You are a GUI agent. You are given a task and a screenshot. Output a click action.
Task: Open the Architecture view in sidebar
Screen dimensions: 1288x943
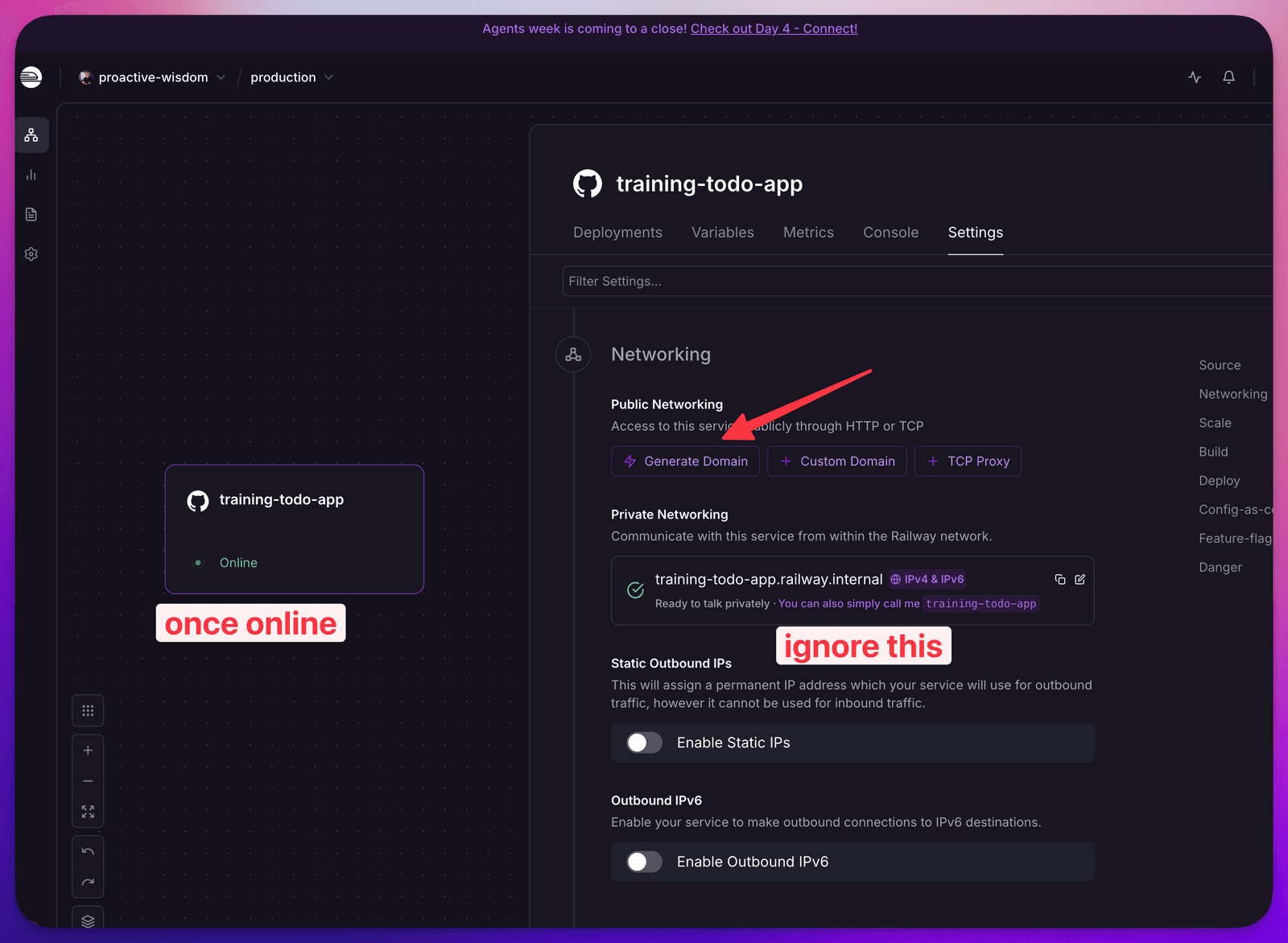31,135
